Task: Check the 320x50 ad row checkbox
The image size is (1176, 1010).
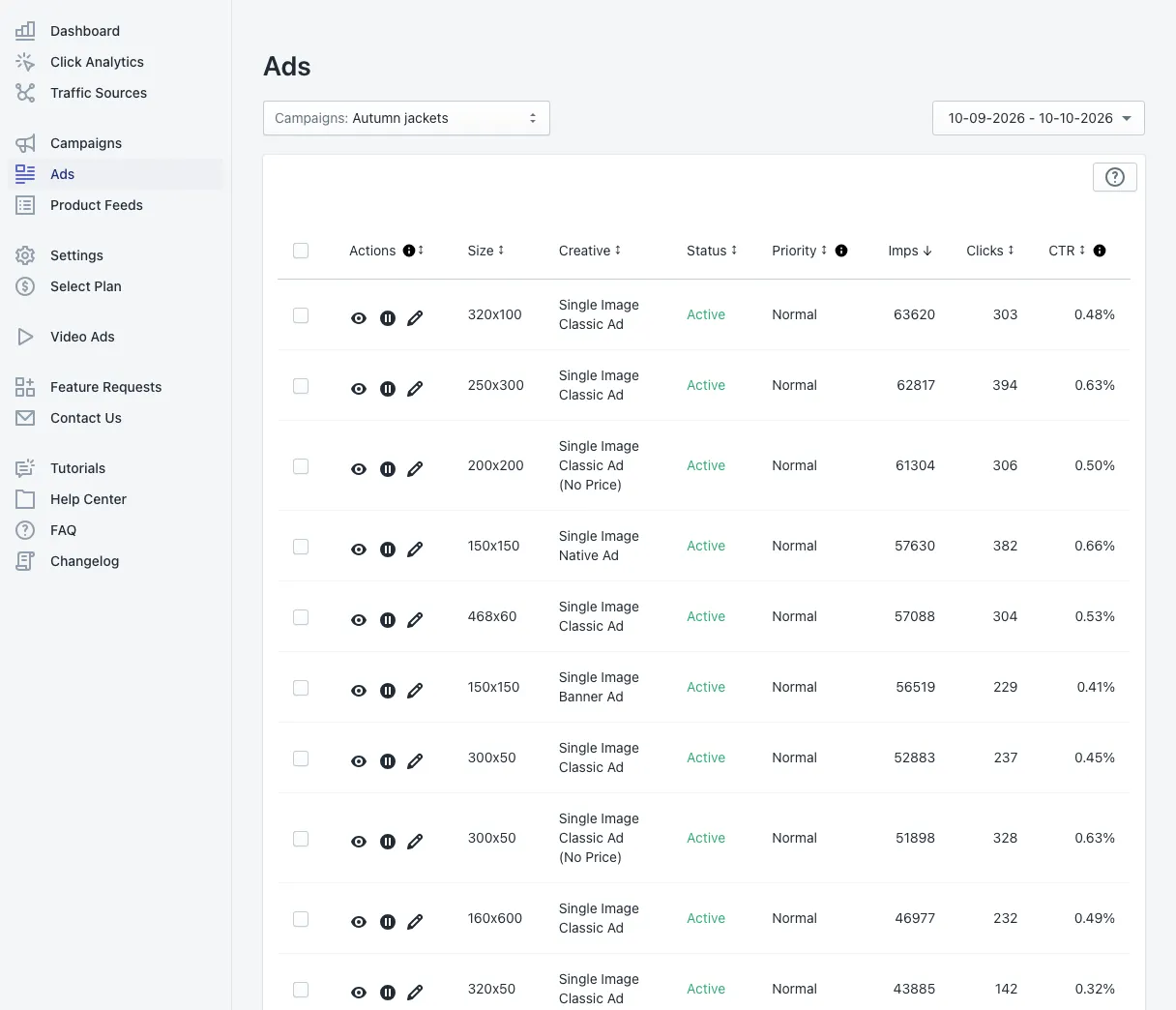Action: [301, 990]
